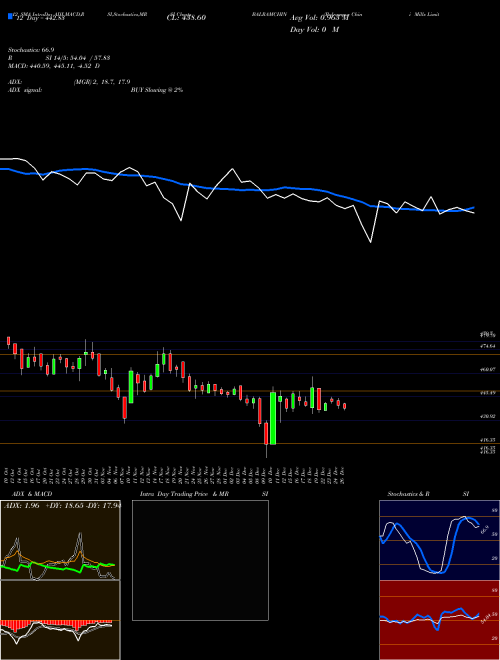
Task: Click the white price line's deepest dip
Action: pos(371,242)
